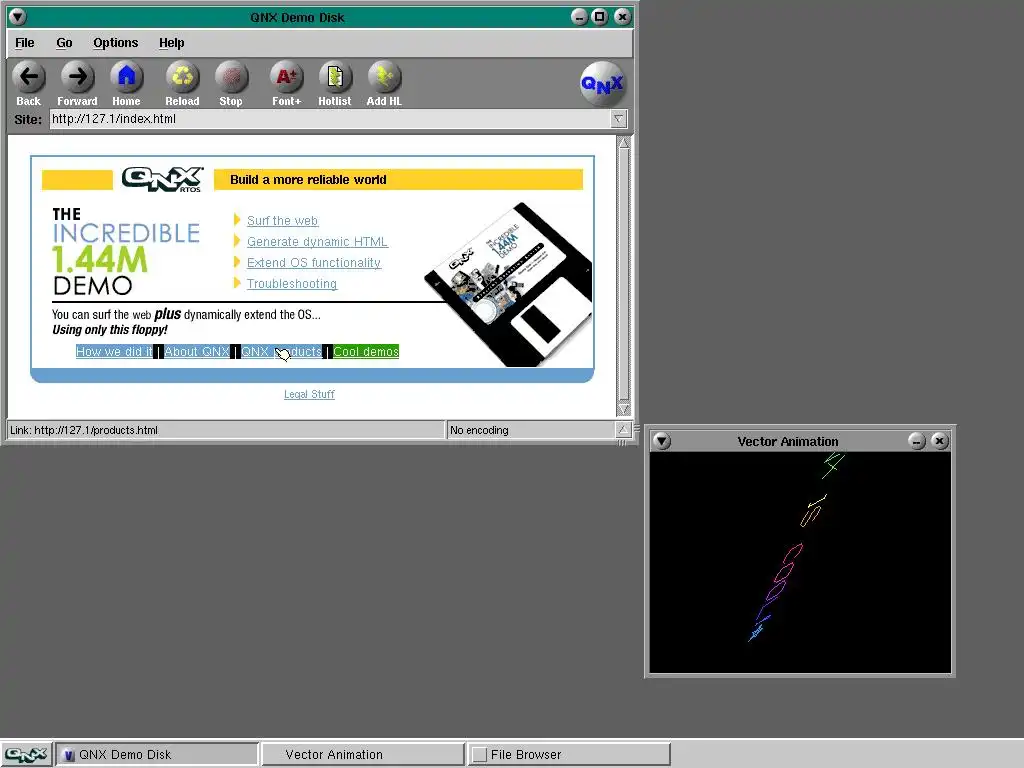This screenshot has height=768, width=1024.
Task: Open the Hotlist icon
Action: point(335,77)
